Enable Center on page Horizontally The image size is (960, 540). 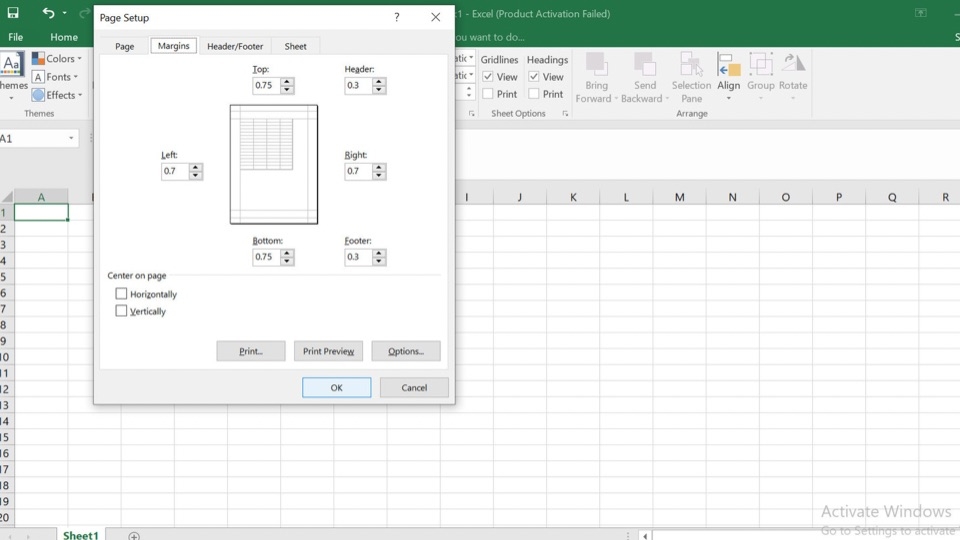(x=121, y=294)
